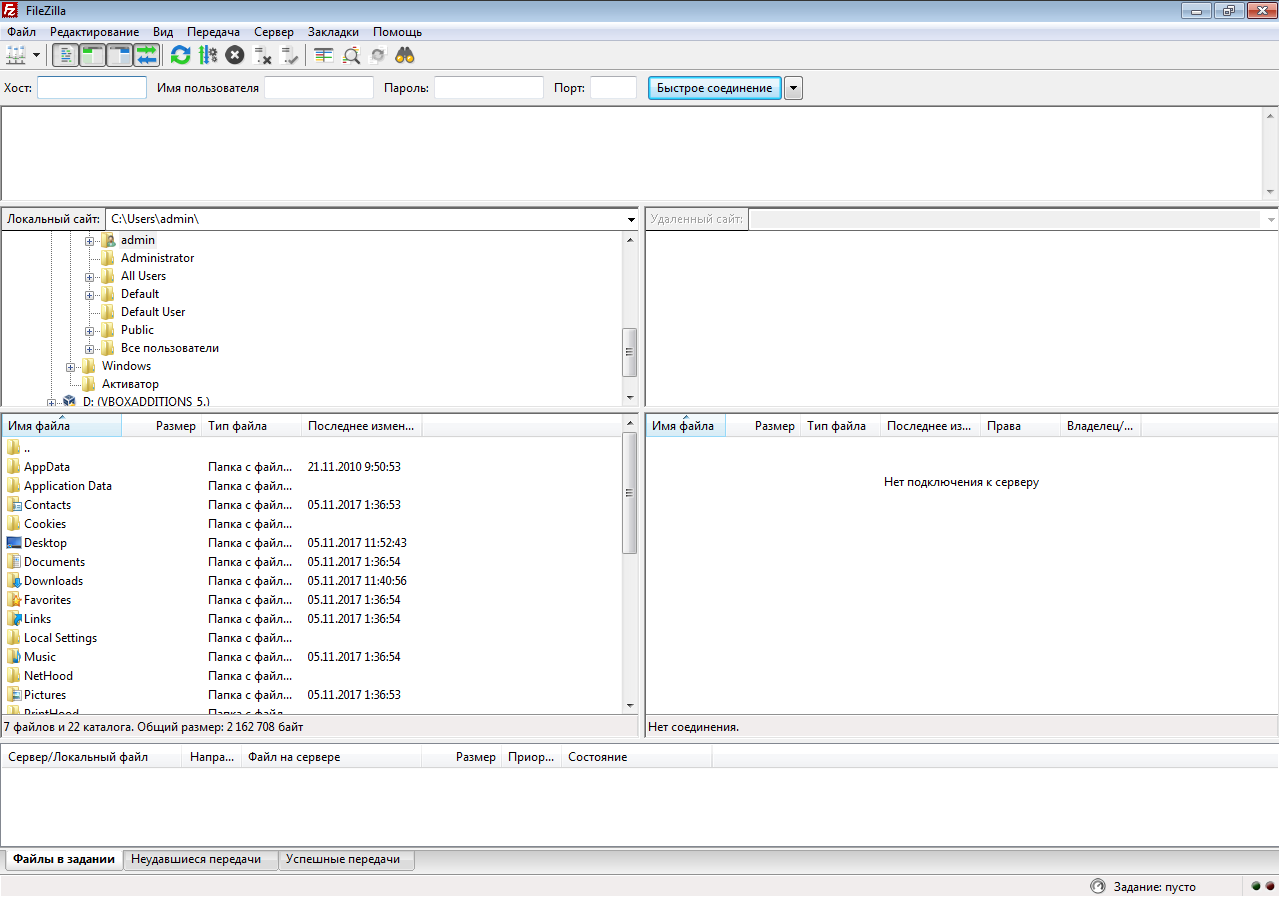The image size is (1279, 897).
Task: Open the Site Manager icon
Action: click(15, 55)
